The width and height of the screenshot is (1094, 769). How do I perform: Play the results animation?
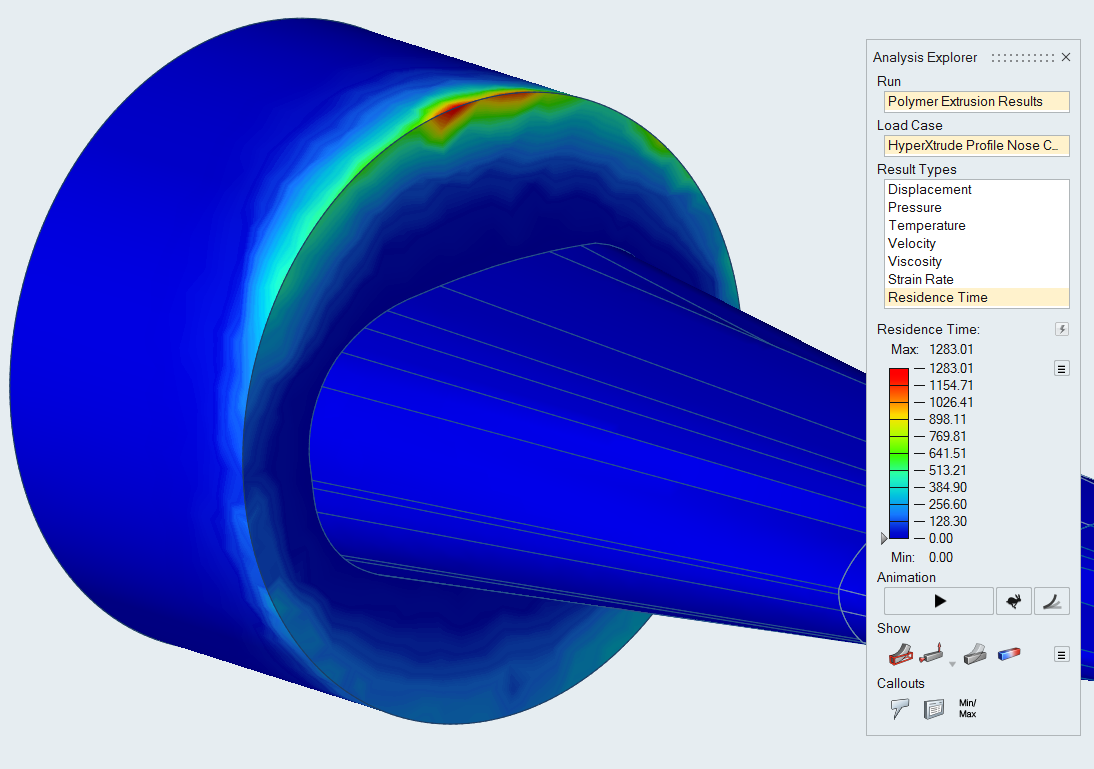coord(938,601)
